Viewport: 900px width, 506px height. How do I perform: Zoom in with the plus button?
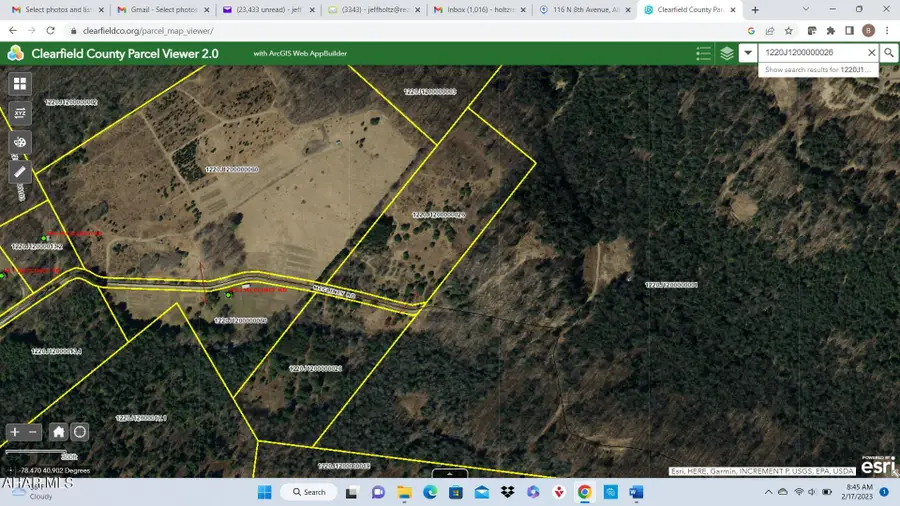click(15, 432)
